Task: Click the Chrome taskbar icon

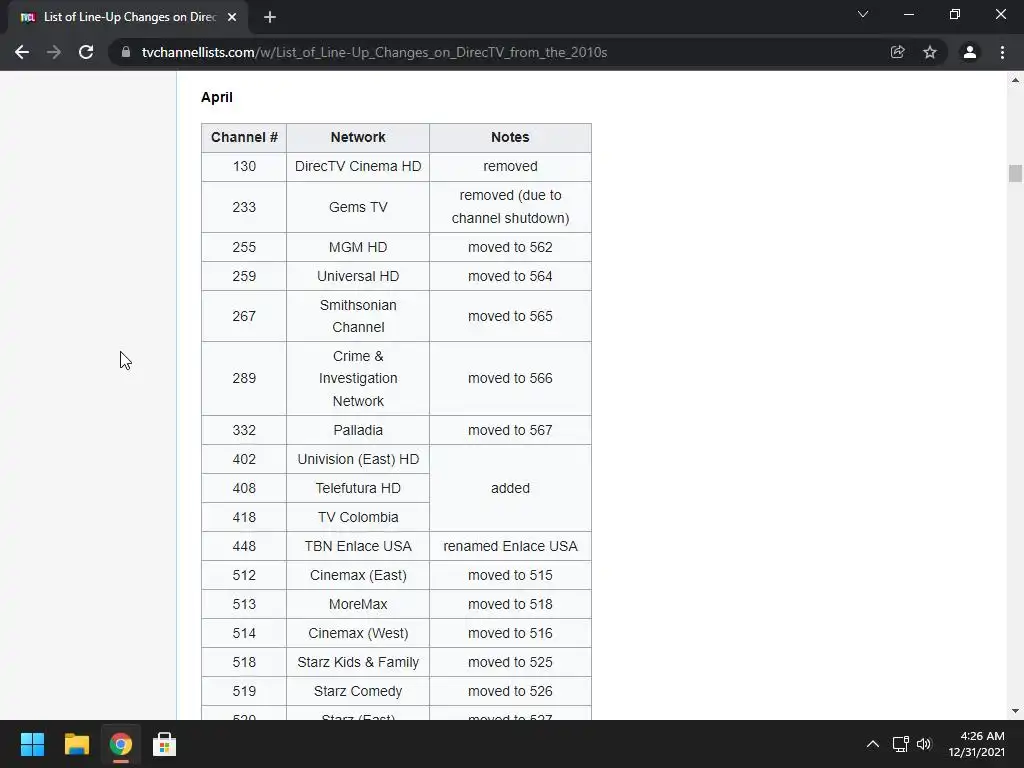Action: [120, 744]
